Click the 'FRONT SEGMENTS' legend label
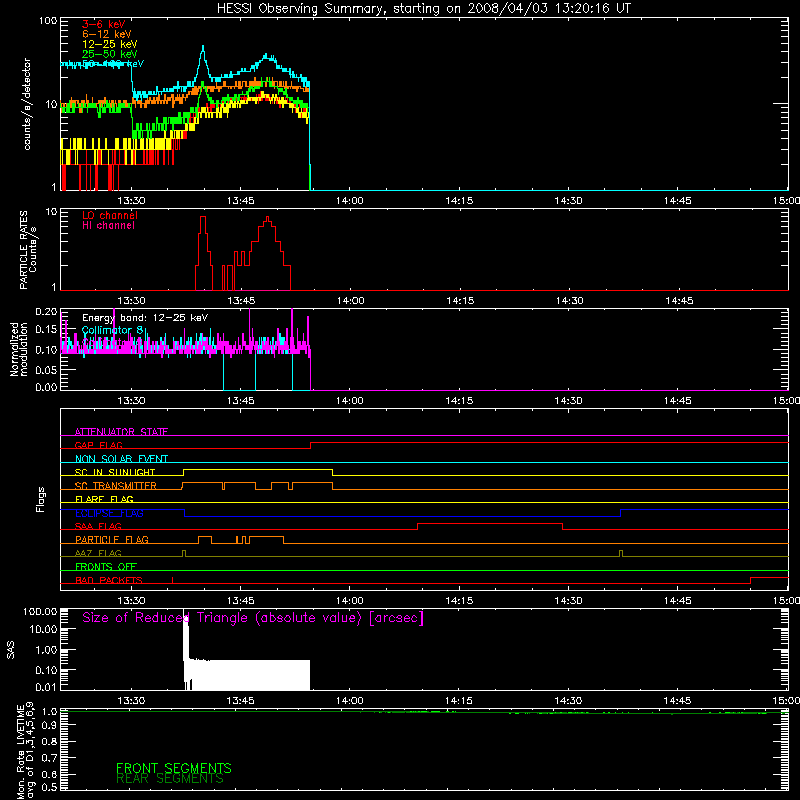Image resolution: width=800 pixels, height=800 pixels. pyautogui.click(x=173, y=768)
